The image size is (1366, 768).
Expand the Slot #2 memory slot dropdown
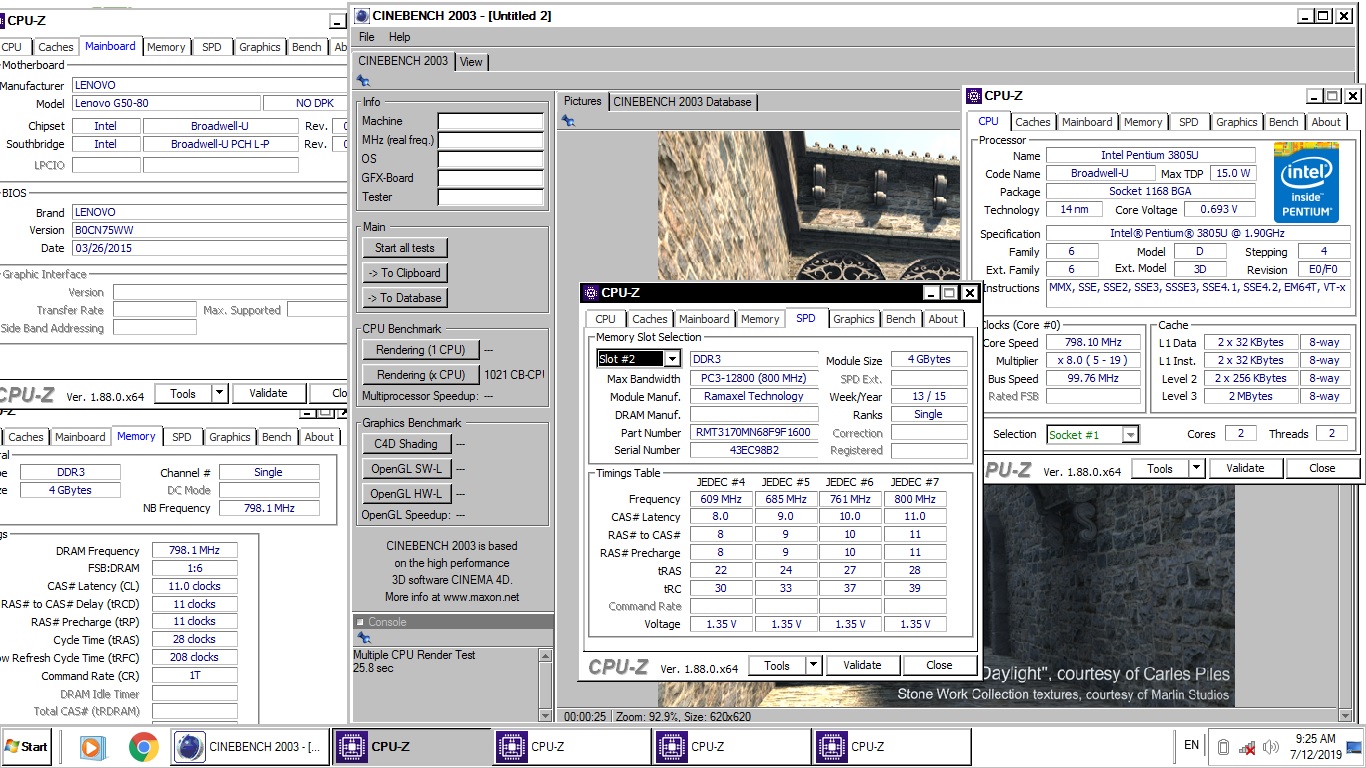click(673, 359)
